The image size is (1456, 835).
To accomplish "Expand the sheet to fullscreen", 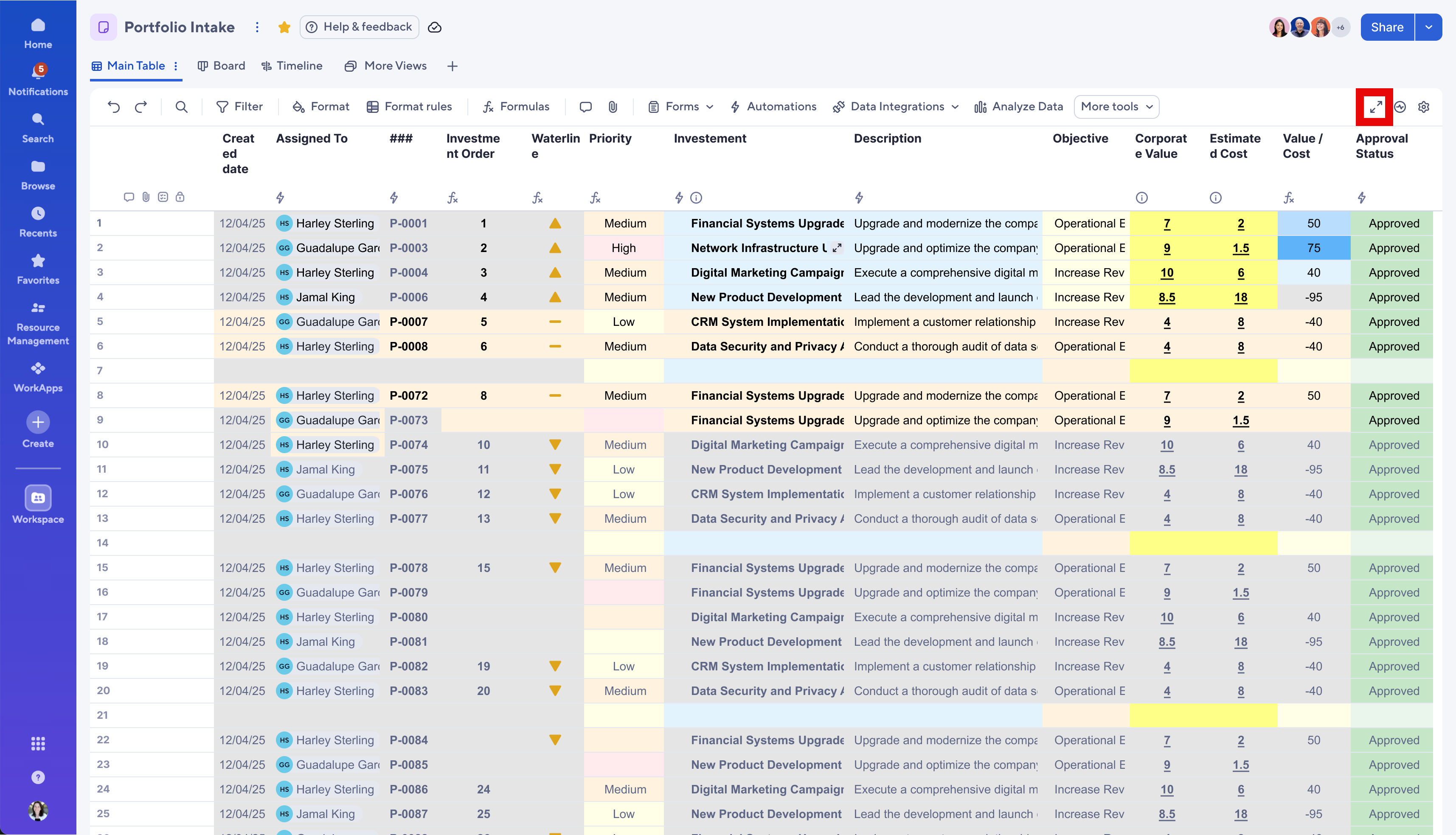I will click(1374, 106).
